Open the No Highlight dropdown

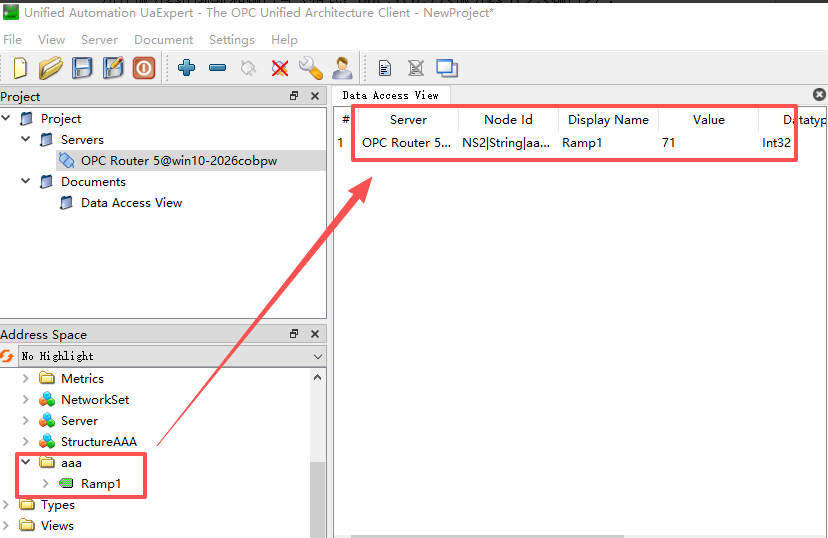(172, 356)
